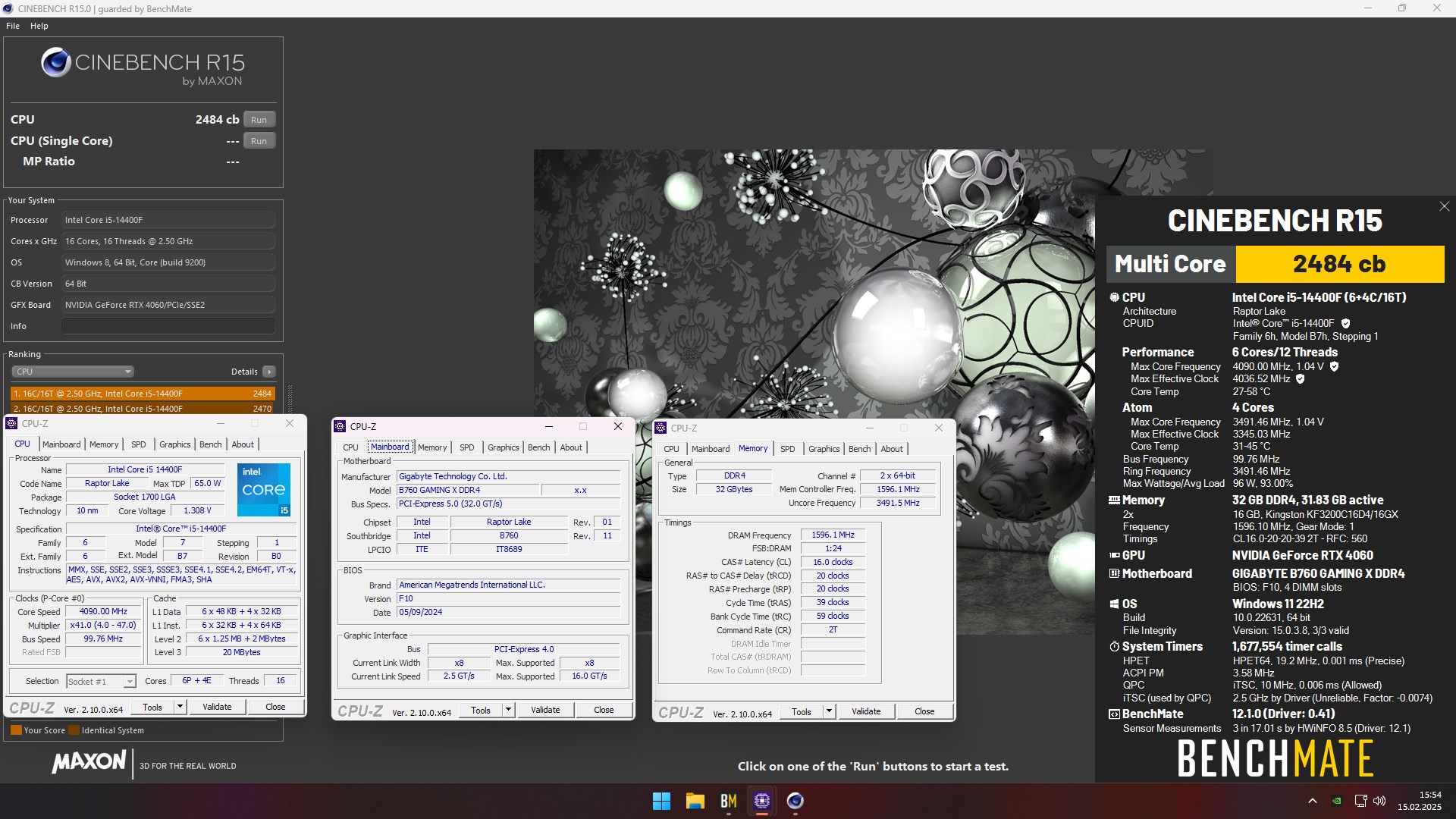Open About tab in right CPU-Z window

coord(892,449)
